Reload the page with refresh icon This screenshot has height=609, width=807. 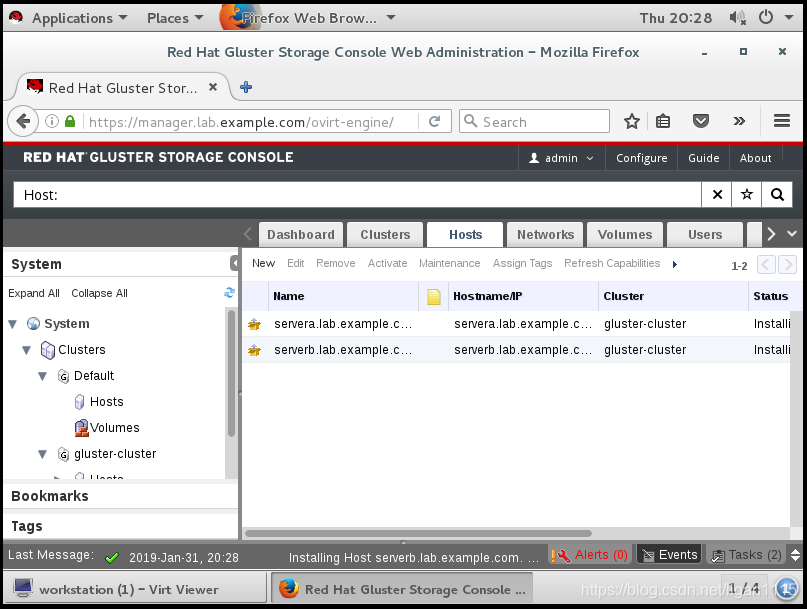pyautogui.click(x=434, y=121)
